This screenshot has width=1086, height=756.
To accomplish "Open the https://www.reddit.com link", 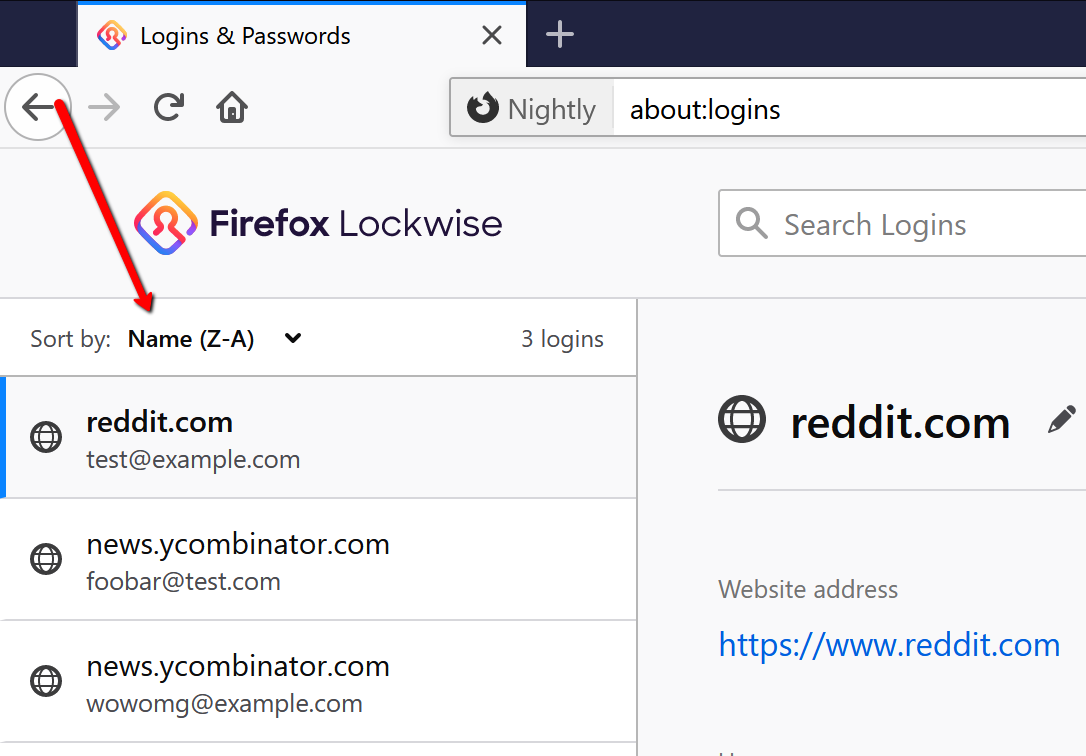I will tap(889, 645).
